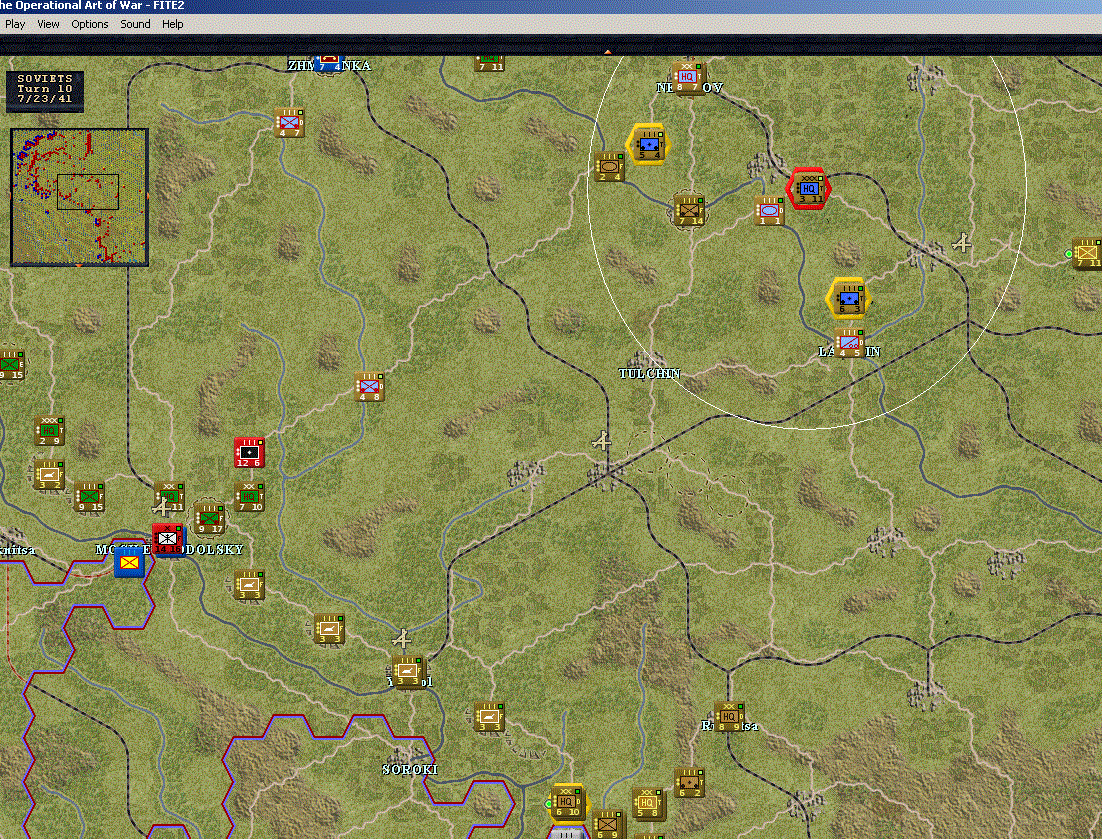Open the Help menu

click(172, 24)
